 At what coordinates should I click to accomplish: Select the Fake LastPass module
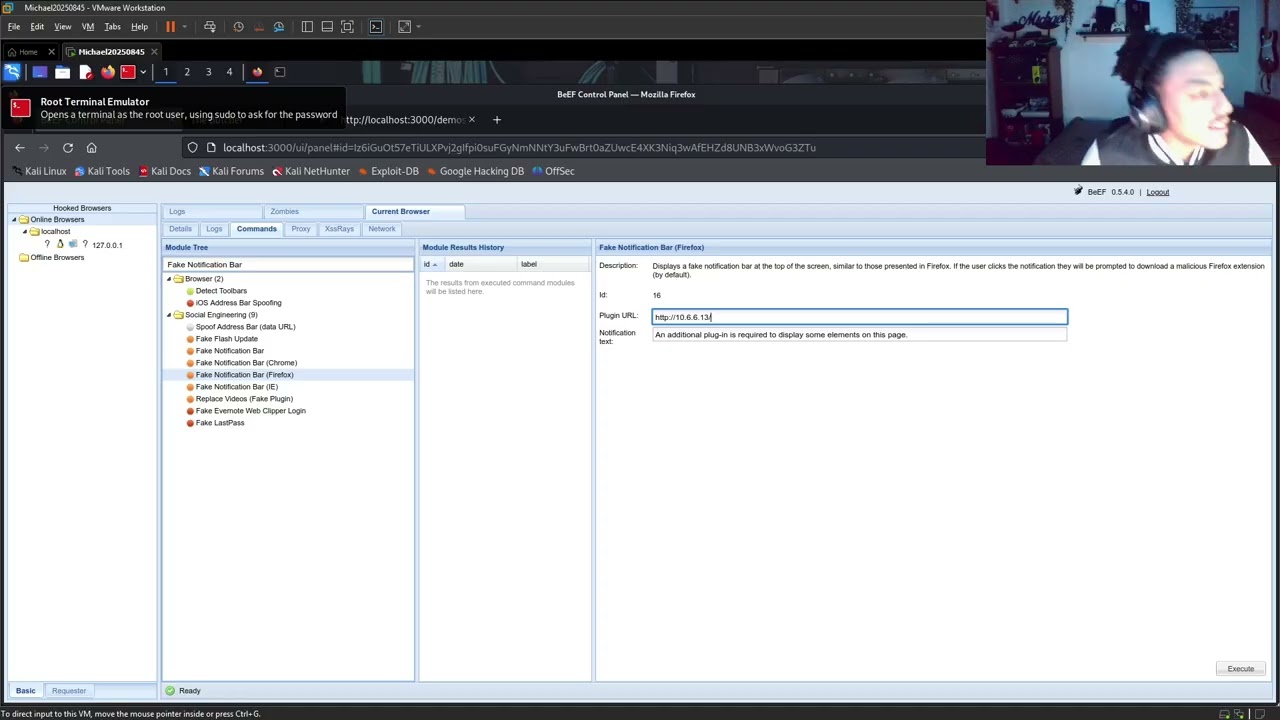point(220,423)
